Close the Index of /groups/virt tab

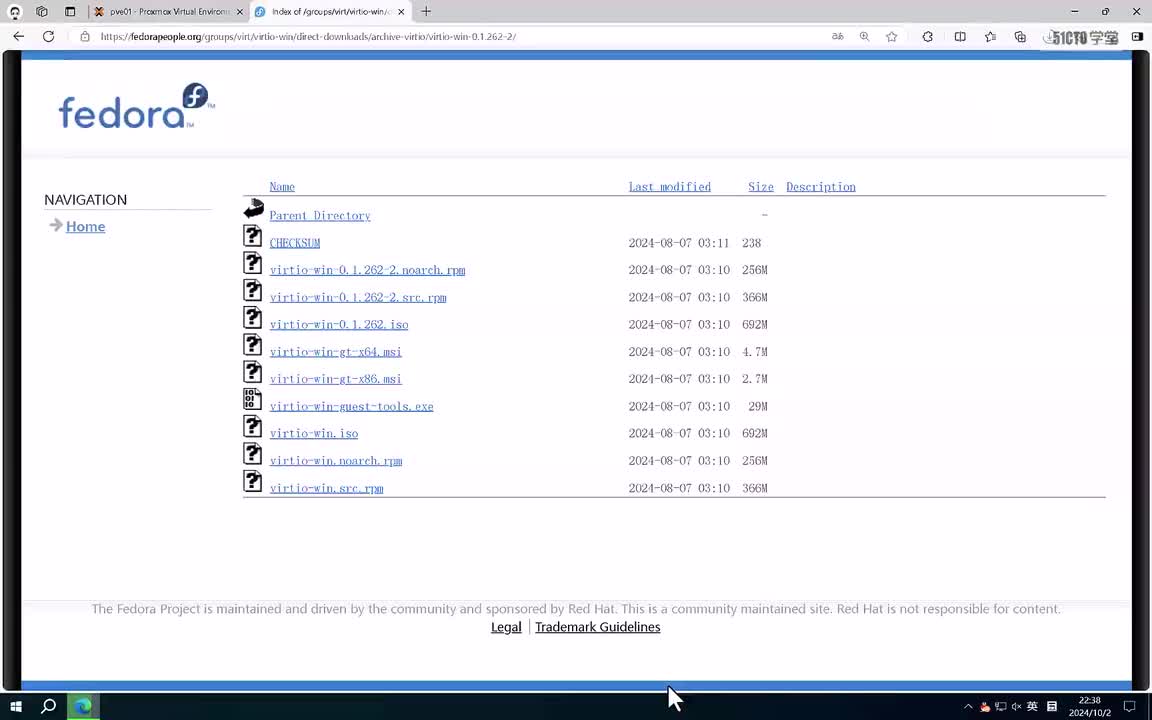click(401, 12)
